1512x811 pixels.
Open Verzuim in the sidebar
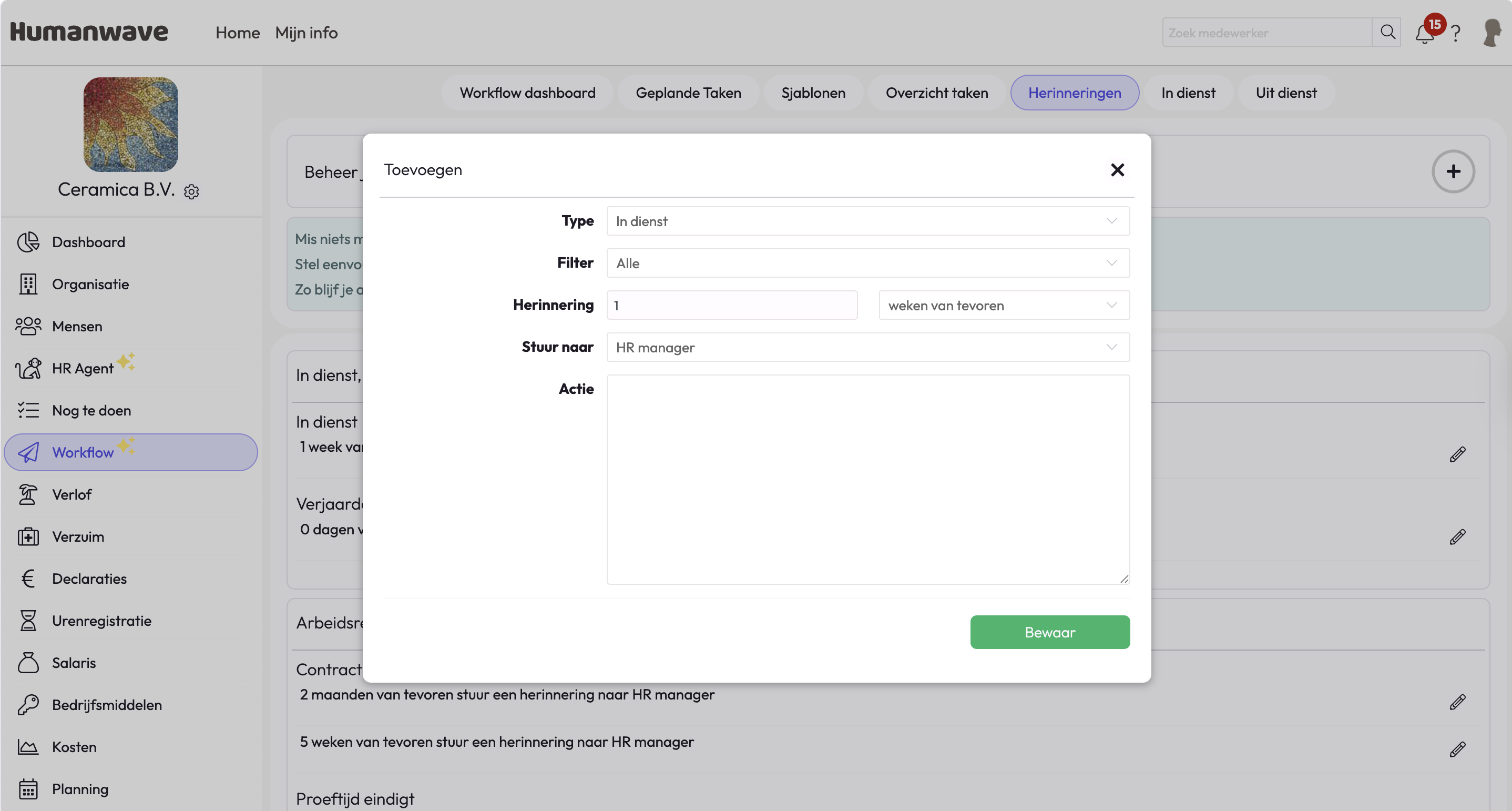(x=77, y=536)
